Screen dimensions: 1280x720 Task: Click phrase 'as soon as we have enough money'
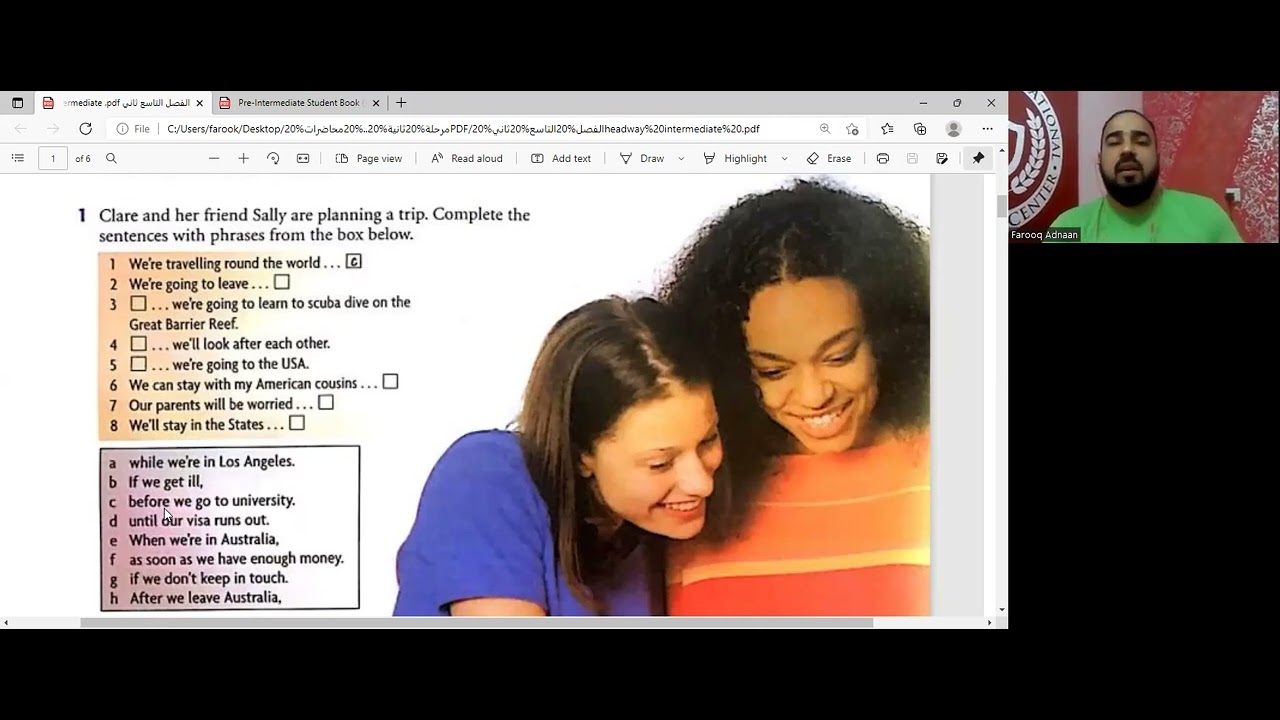(236, 559)
